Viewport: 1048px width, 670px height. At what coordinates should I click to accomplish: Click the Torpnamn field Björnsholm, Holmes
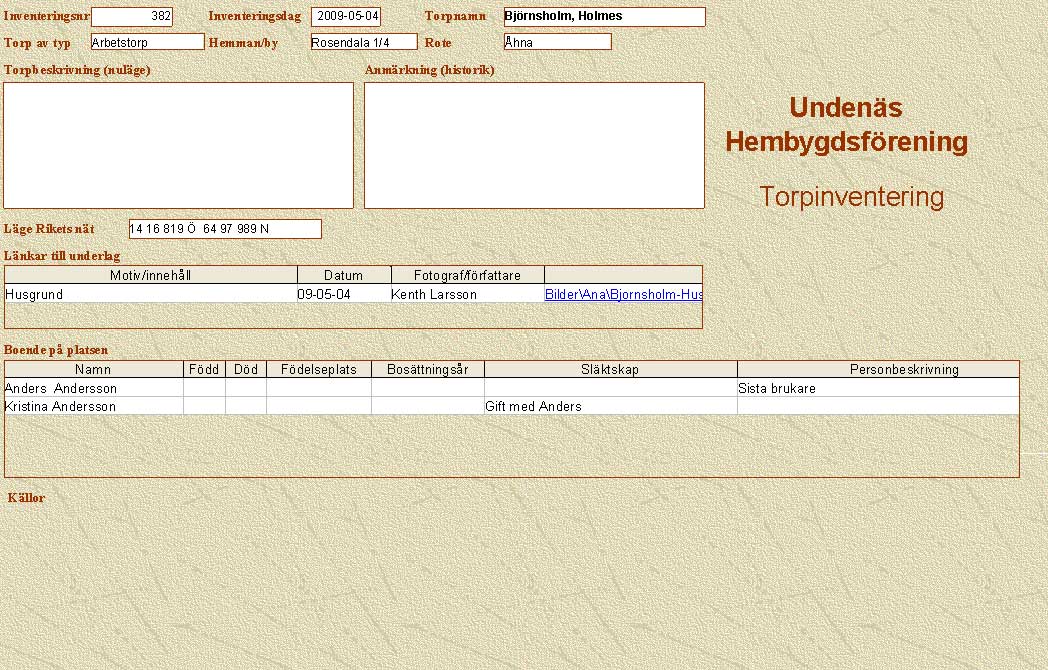[604, 17]
